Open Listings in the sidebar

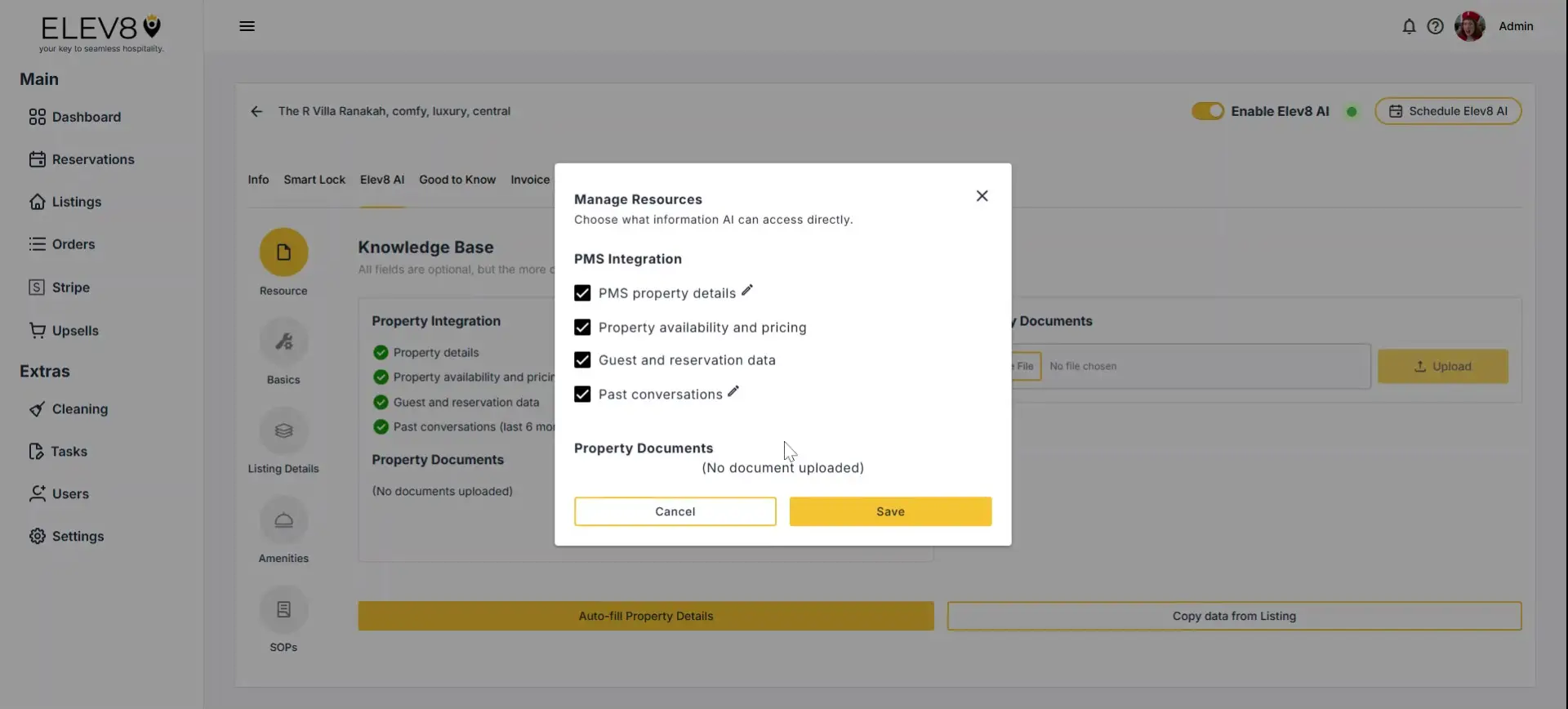(x=65, y=202)
